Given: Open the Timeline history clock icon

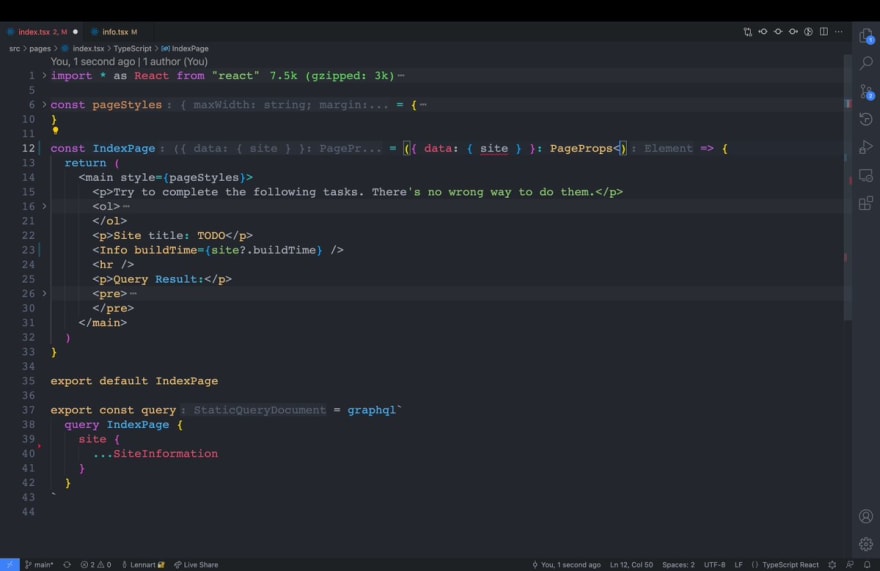Looking at the screenshot, I should pos(866,119).
